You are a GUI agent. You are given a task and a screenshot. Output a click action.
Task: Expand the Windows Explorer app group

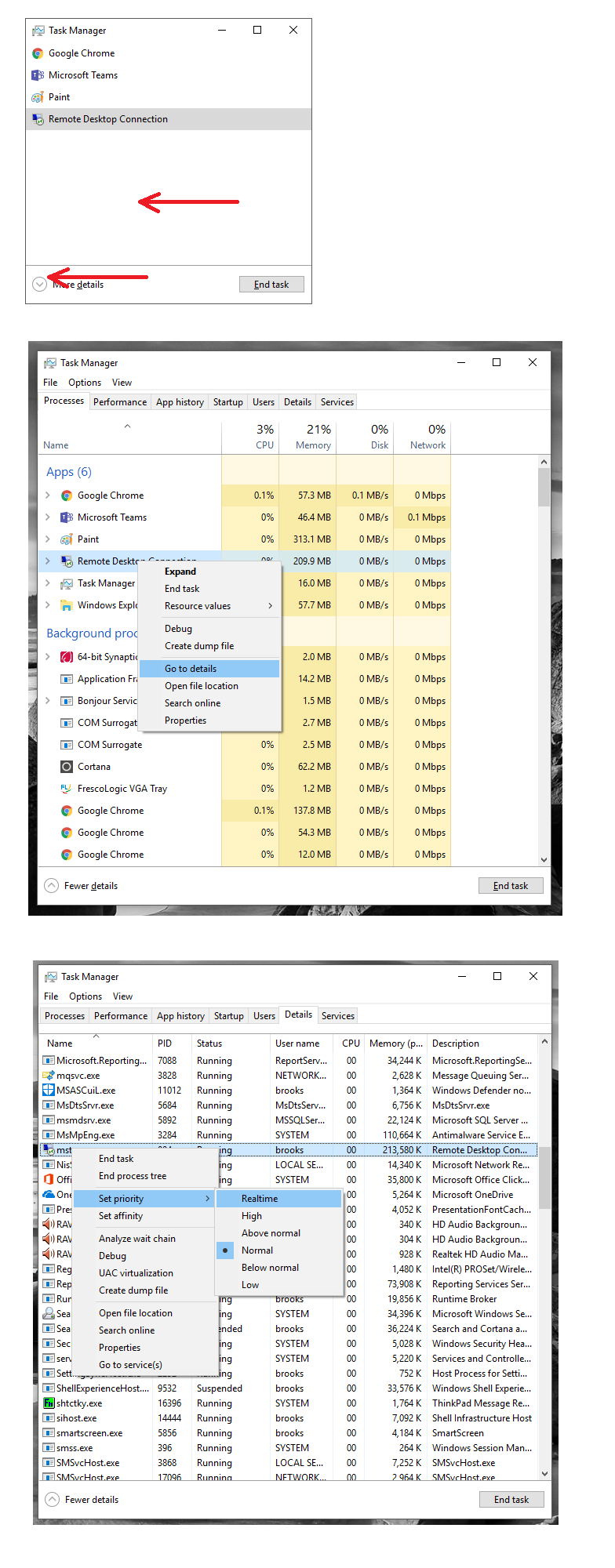pyautogui.click(x=48, y=605)
